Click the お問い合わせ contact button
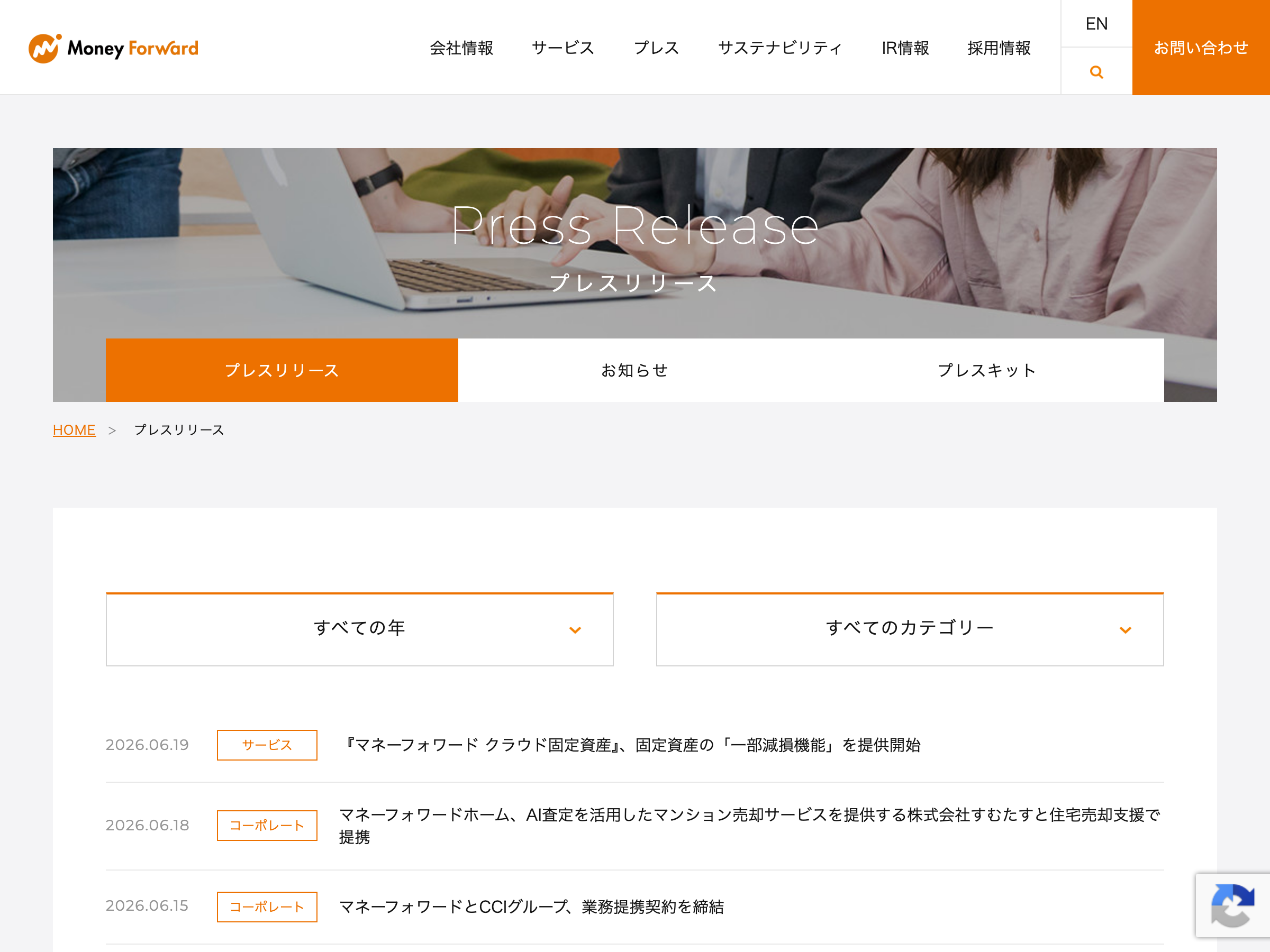This screenshot has height=952, width=1270. coord(1201,48)
